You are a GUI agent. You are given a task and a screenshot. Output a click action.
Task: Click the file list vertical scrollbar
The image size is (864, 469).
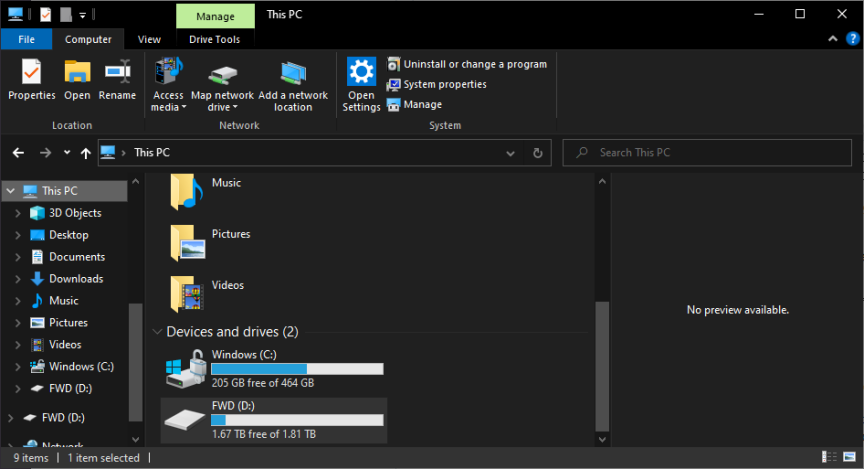pos(601,360)
